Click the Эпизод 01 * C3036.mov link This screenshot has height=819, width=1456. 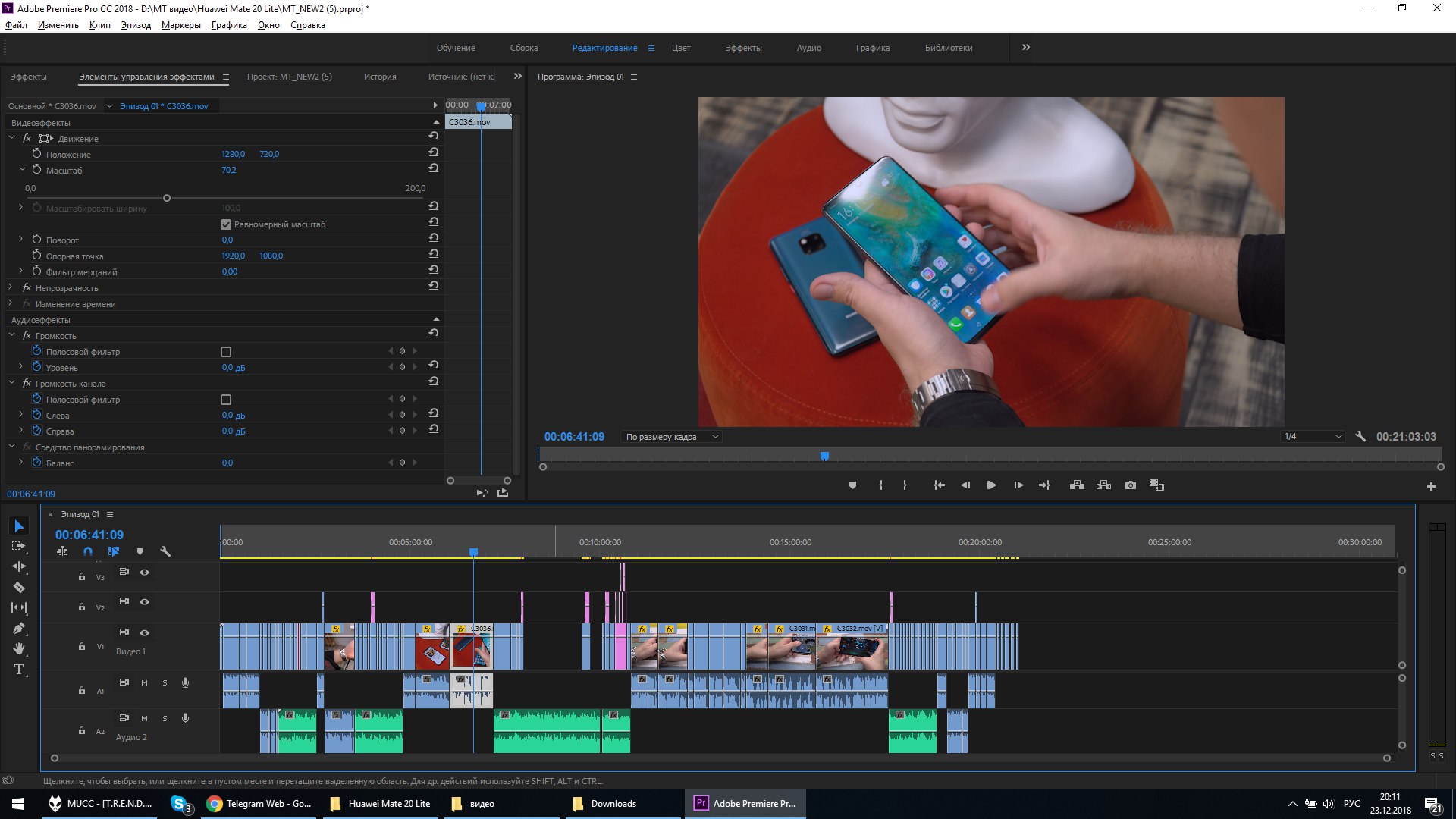click(x=164, y=106)
